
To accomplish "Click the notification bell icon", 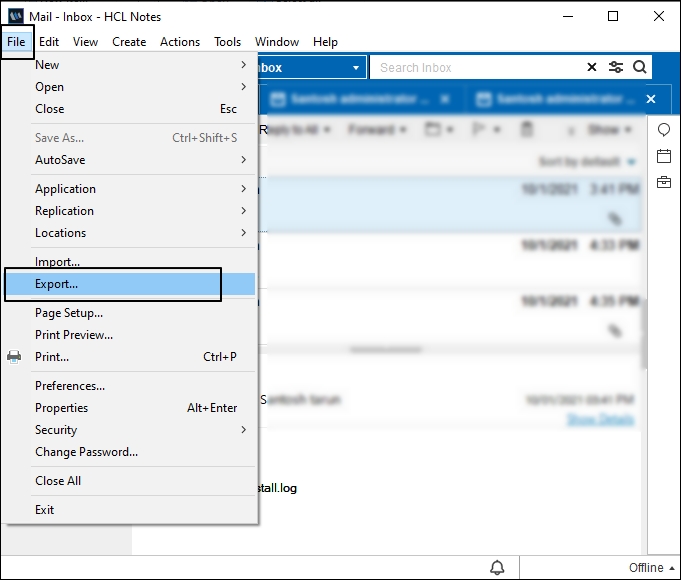I will [x=497, y=567].
